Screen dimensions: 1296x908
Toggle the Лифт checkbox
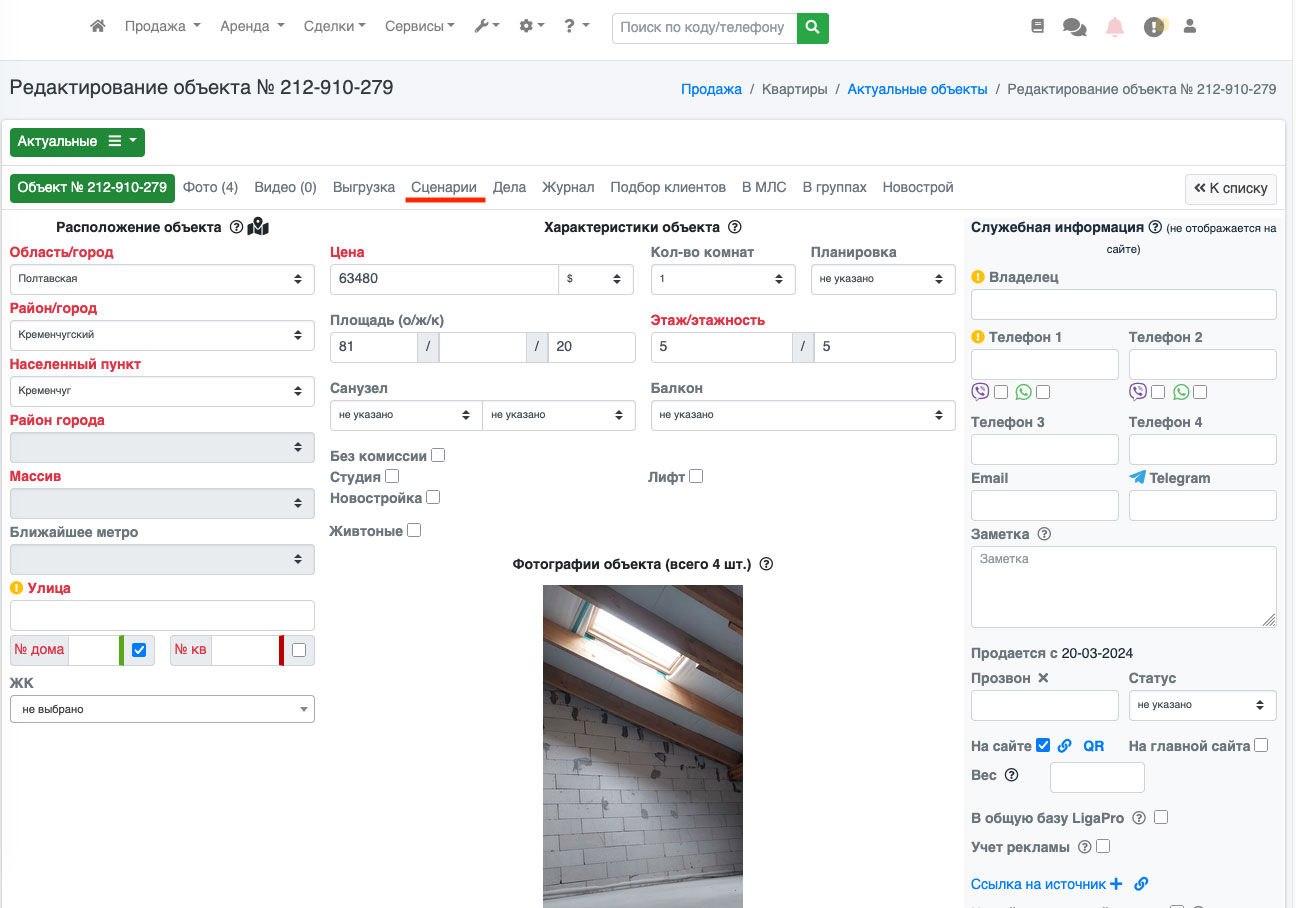click(696, 477)
